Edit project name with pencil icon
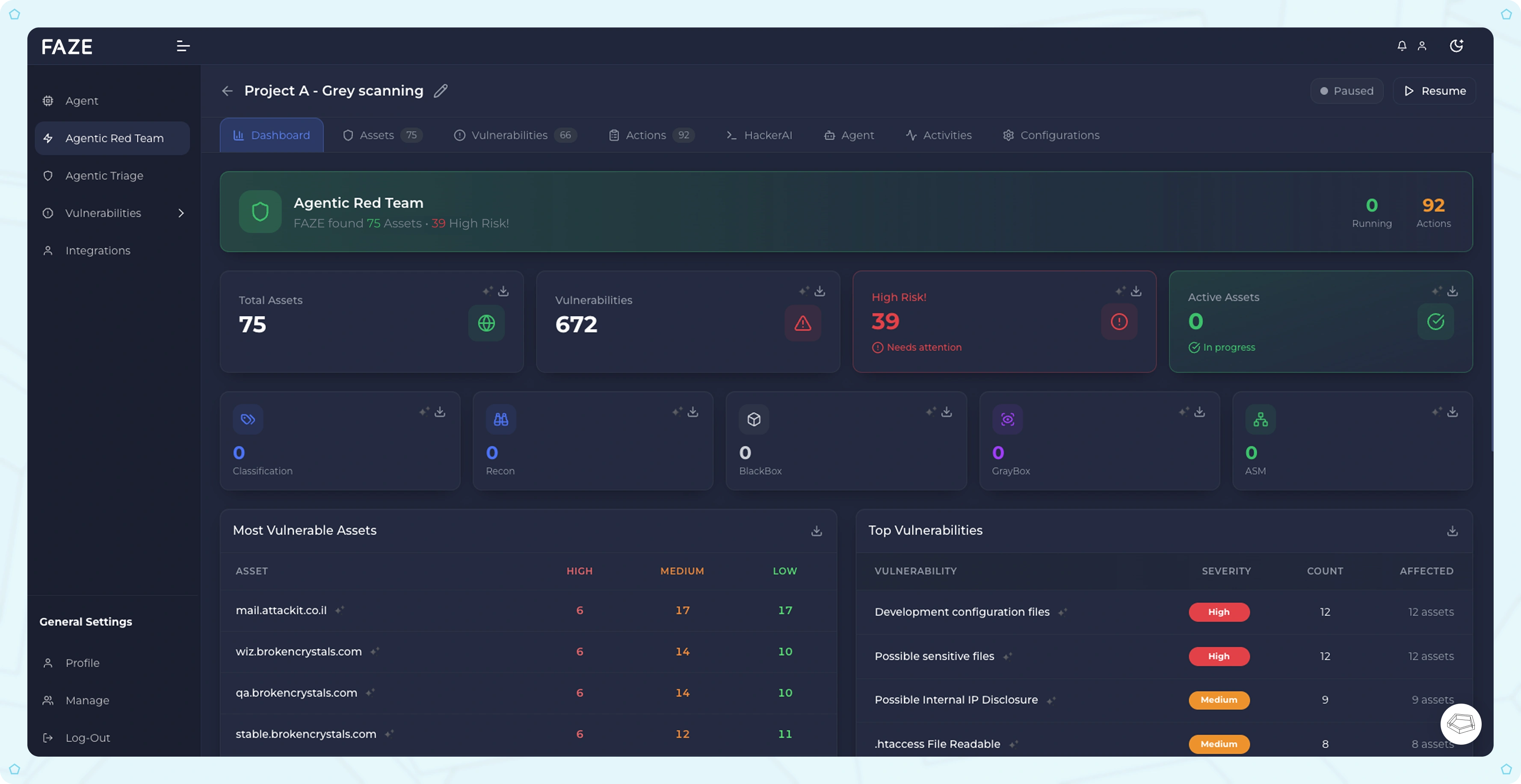Screen dimensions: 1521x784 pyautogui.click(x=441, y=91)
